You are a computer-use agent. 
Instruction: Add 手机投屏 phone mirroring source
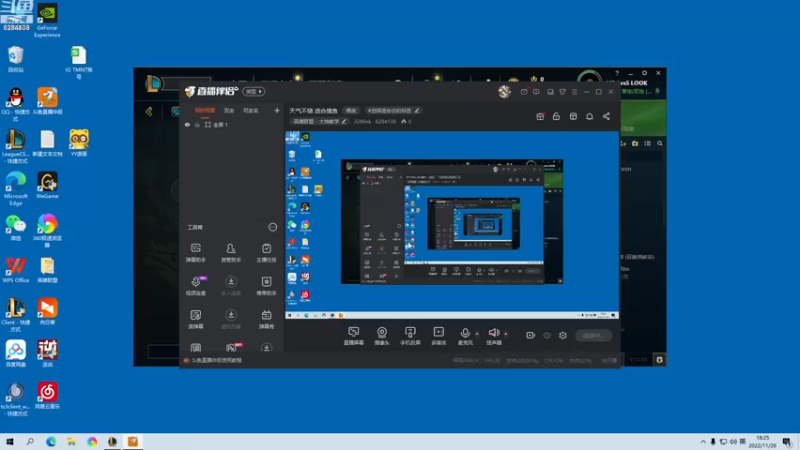tap(410, 336)
